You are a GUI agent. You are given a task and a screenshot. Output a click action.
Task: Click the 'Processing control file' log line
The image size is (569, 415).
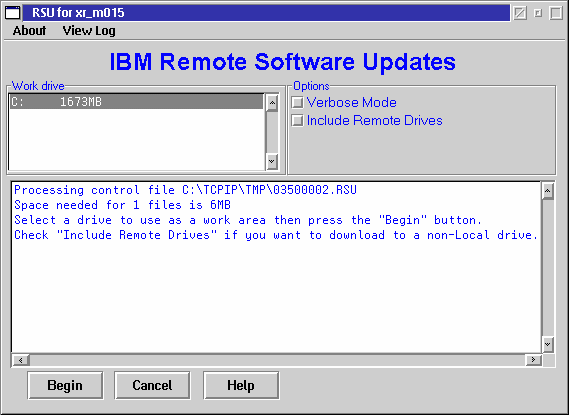pos(185,190)
